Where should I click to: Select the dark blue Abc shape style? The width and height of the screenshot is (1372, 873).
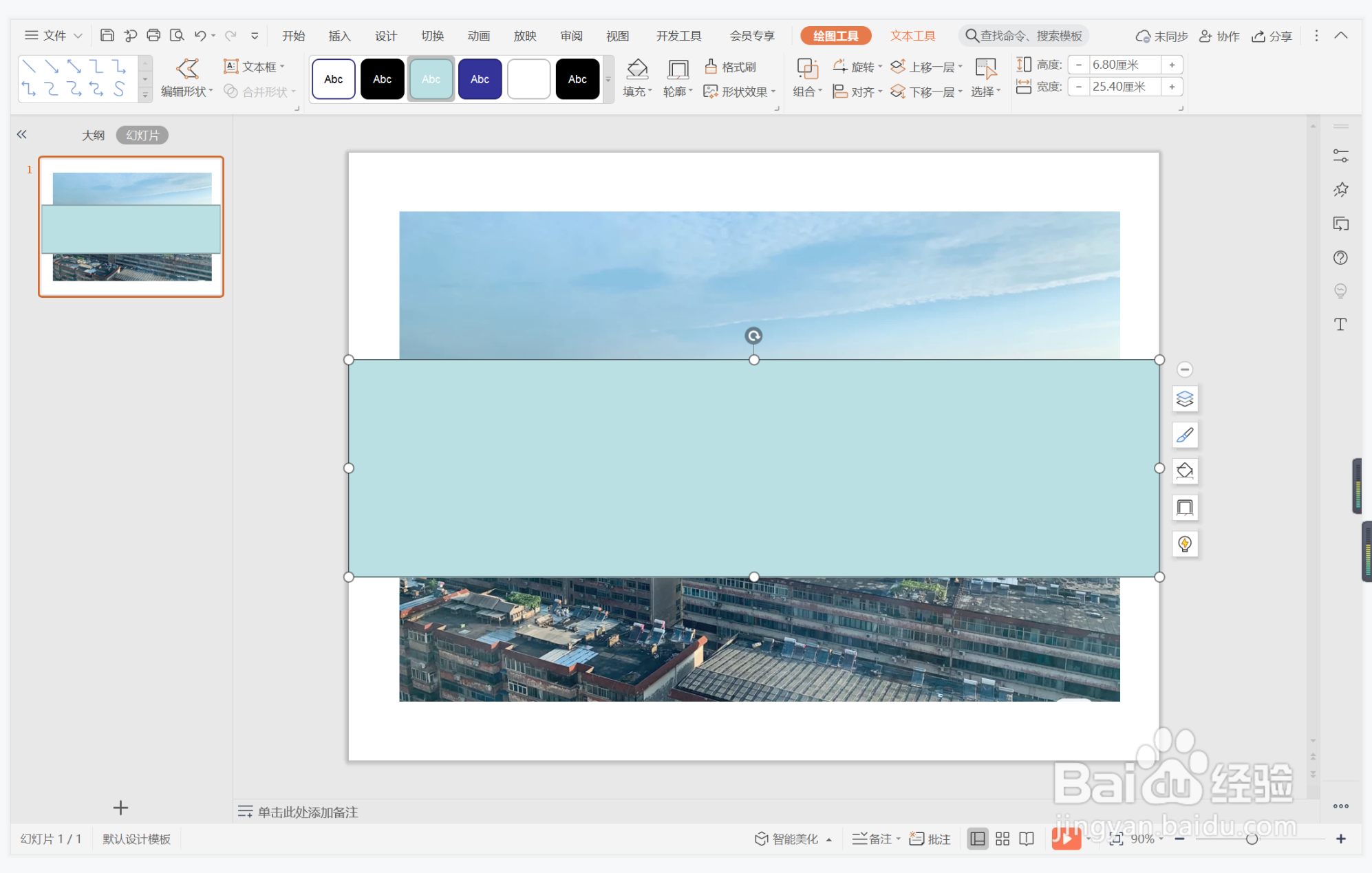pos(480,80)
